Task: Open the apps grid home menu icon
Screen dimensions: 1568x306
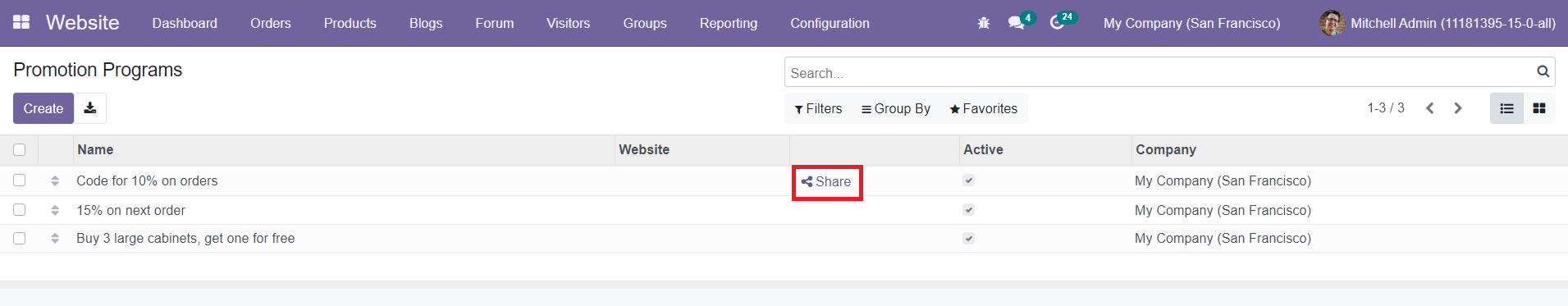Action: (21, 23)
